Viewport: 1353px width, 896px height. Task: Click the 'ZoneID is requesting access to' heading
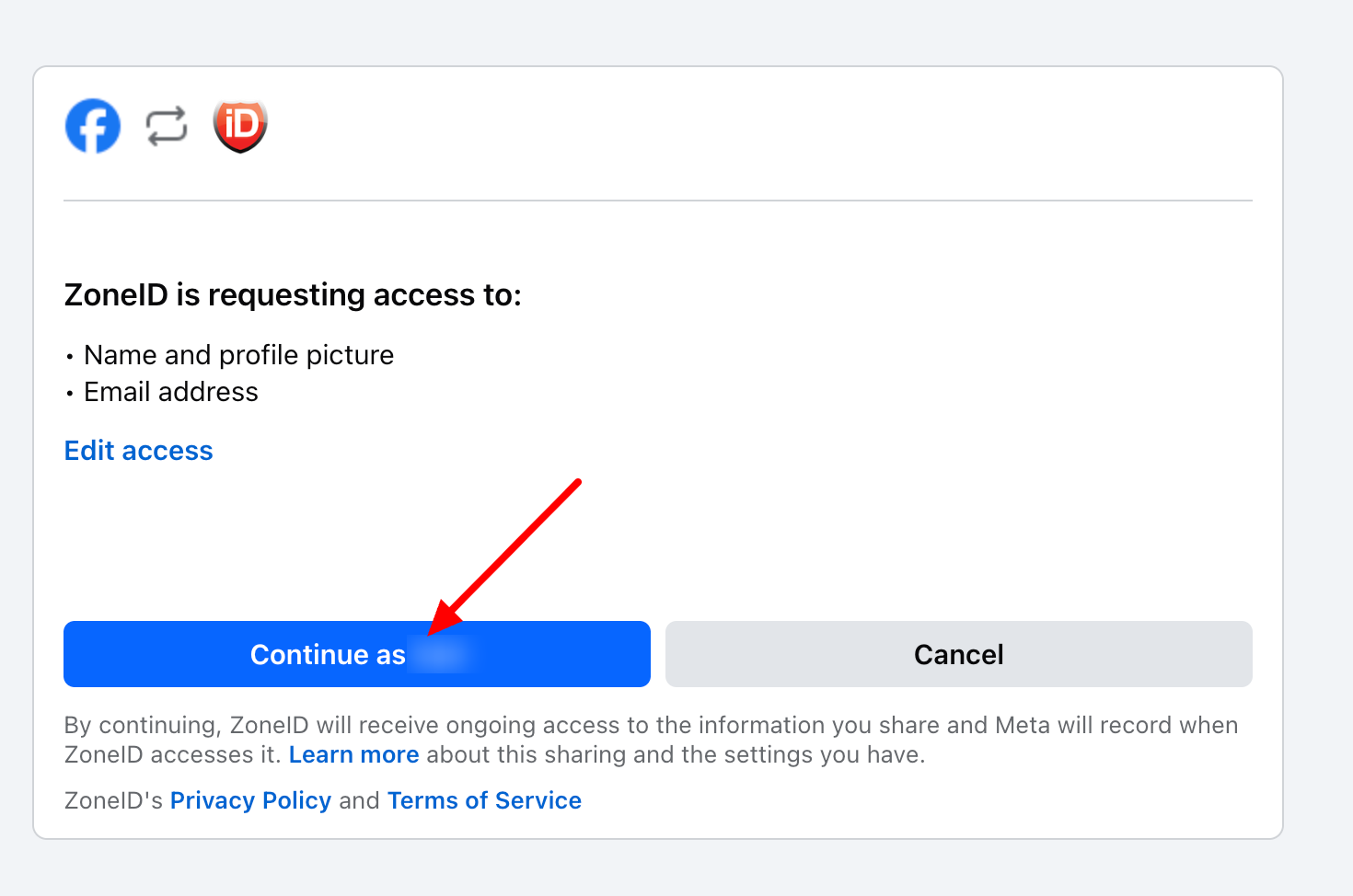(x=293, y=295)
